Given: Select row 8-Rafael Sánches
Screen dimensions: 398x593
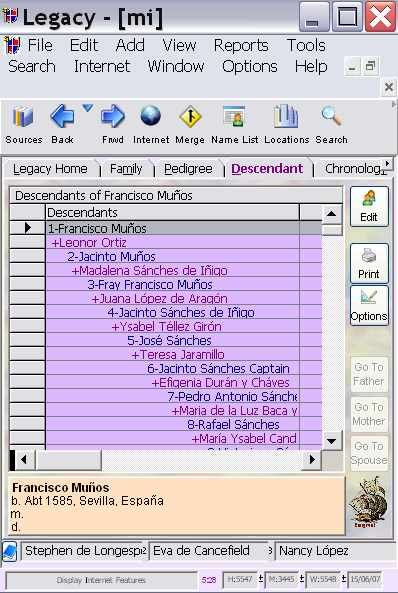Looking at the screenshot, I should click(173, 424).
